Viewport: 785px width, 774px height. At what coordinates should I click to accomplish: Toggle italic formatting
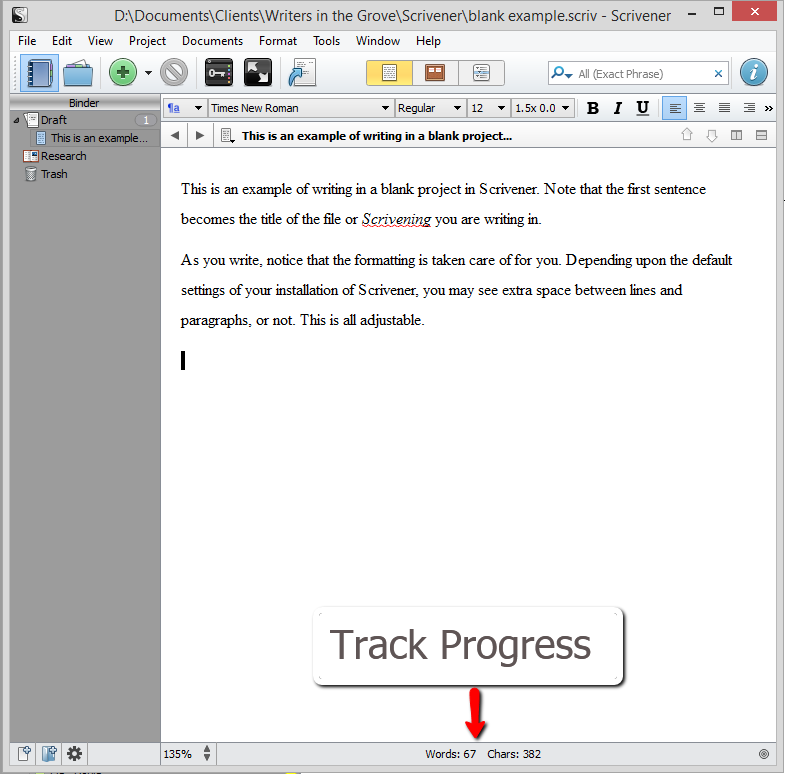pos(618,108)
